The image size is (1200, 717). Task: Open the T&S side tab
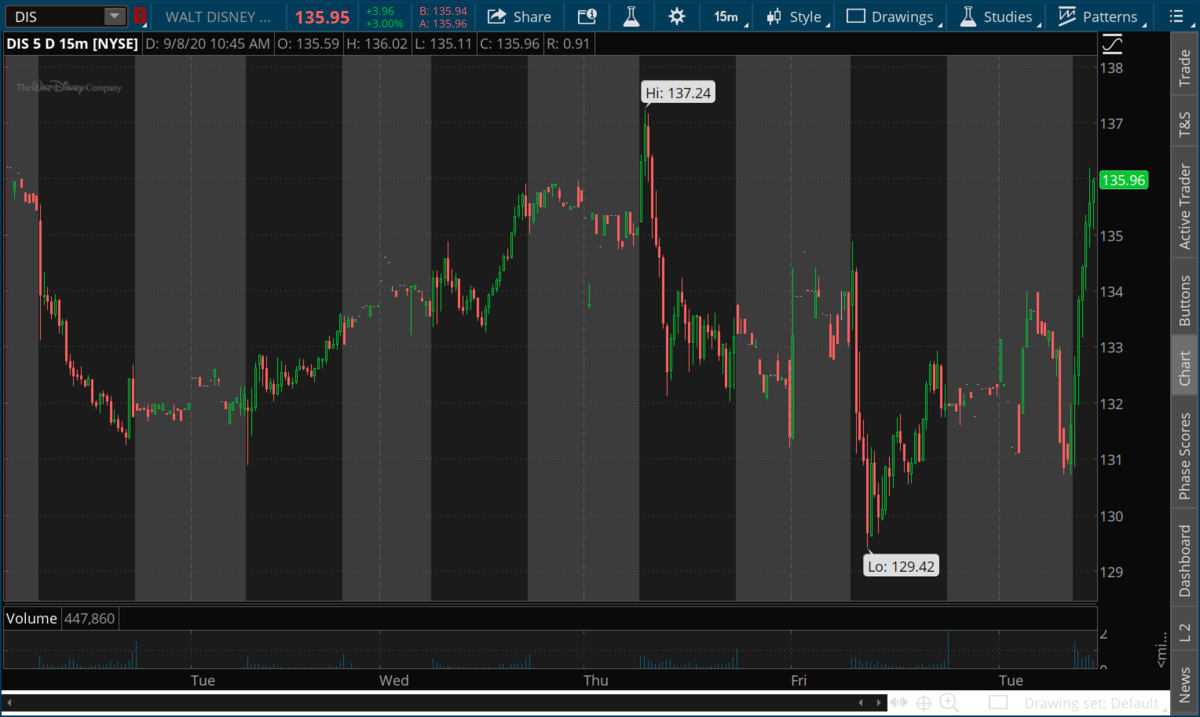coord(1186,123)
